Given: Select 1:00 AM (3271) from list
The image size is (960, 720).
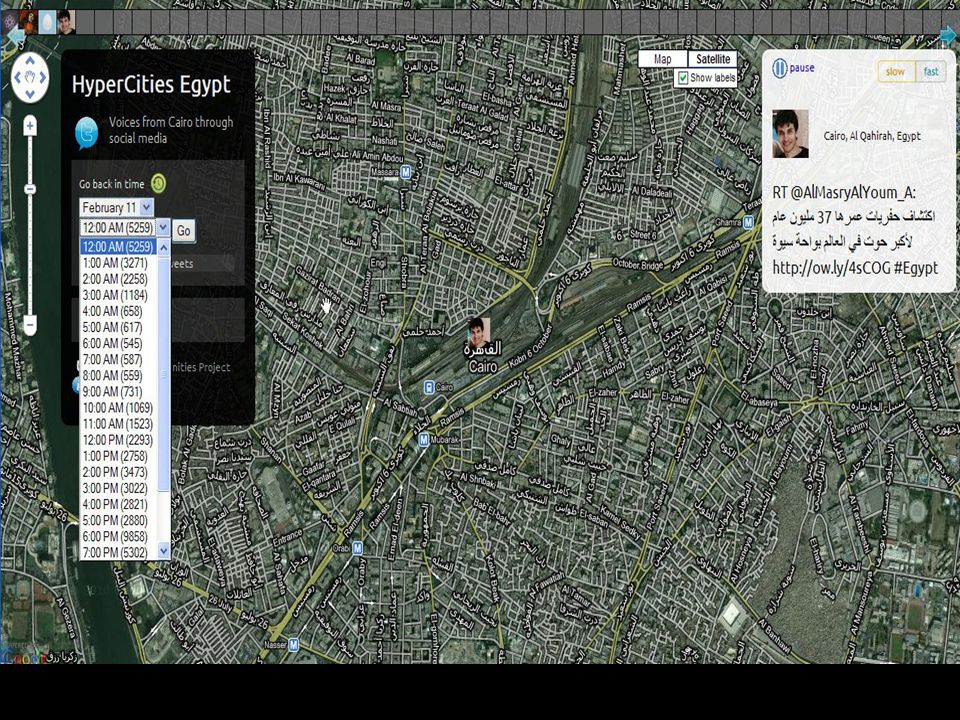Looking at the screenshot, I should click(x=118, y=263).
